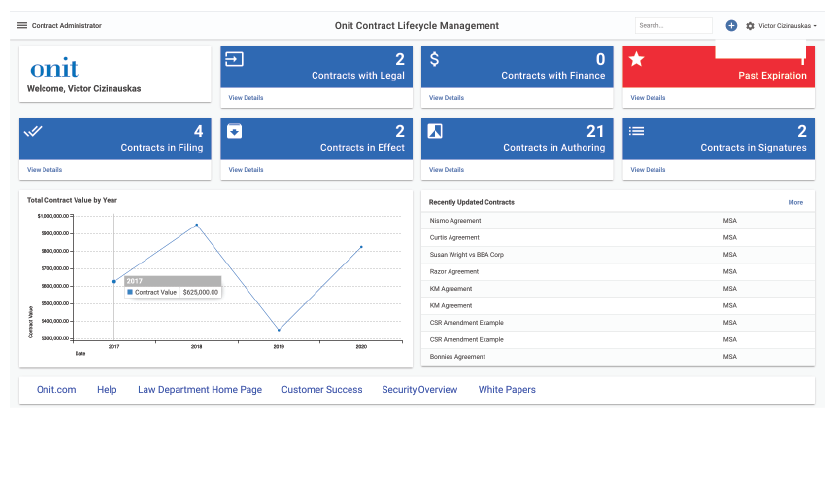Image resolution: width=840 pixels, height=500 pixels.
Task: Expand the Victor Cizinauskas user dropdown
Action: coord(788,26)
